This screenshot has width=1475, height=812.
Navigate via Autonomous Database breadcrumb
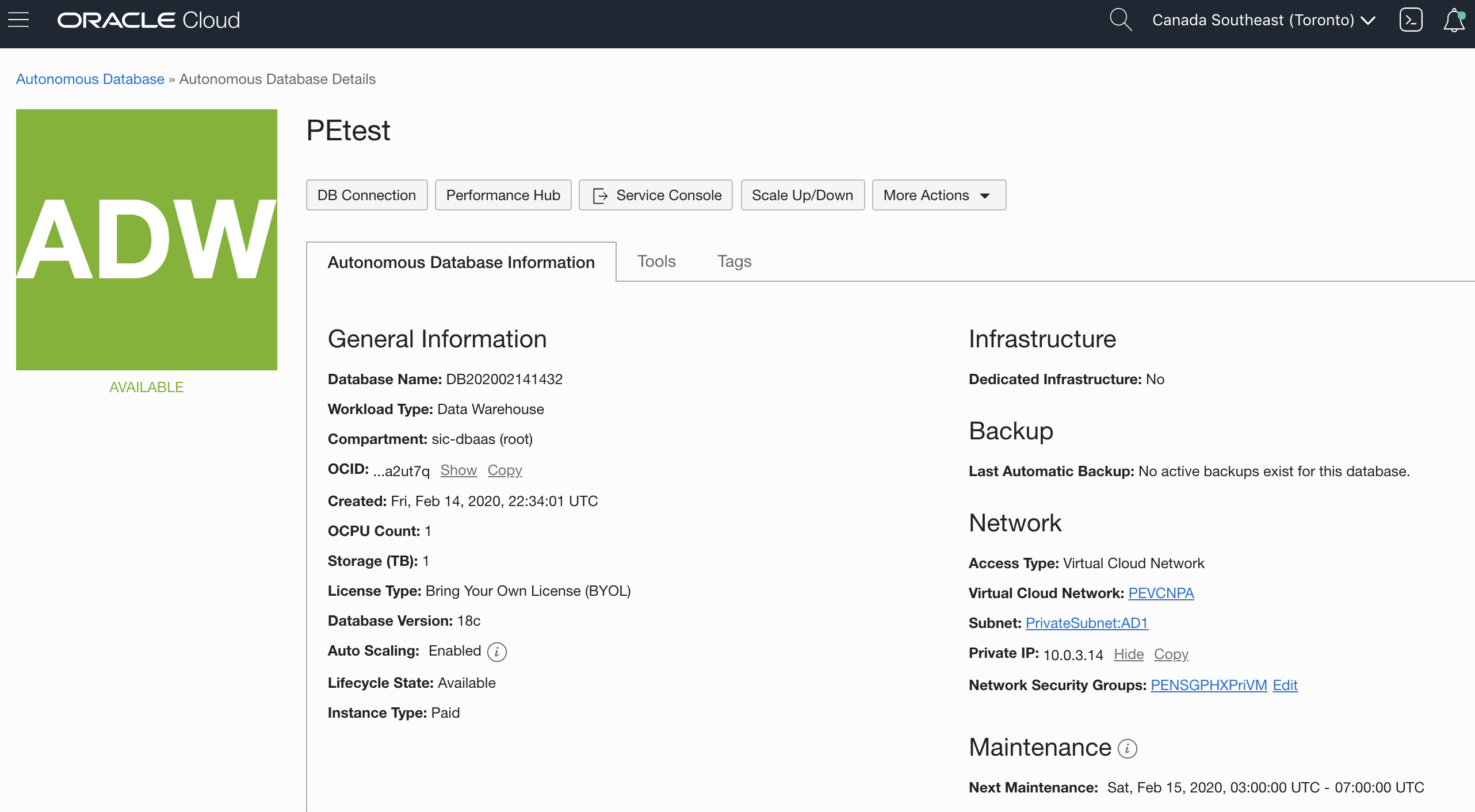(89, 79)
